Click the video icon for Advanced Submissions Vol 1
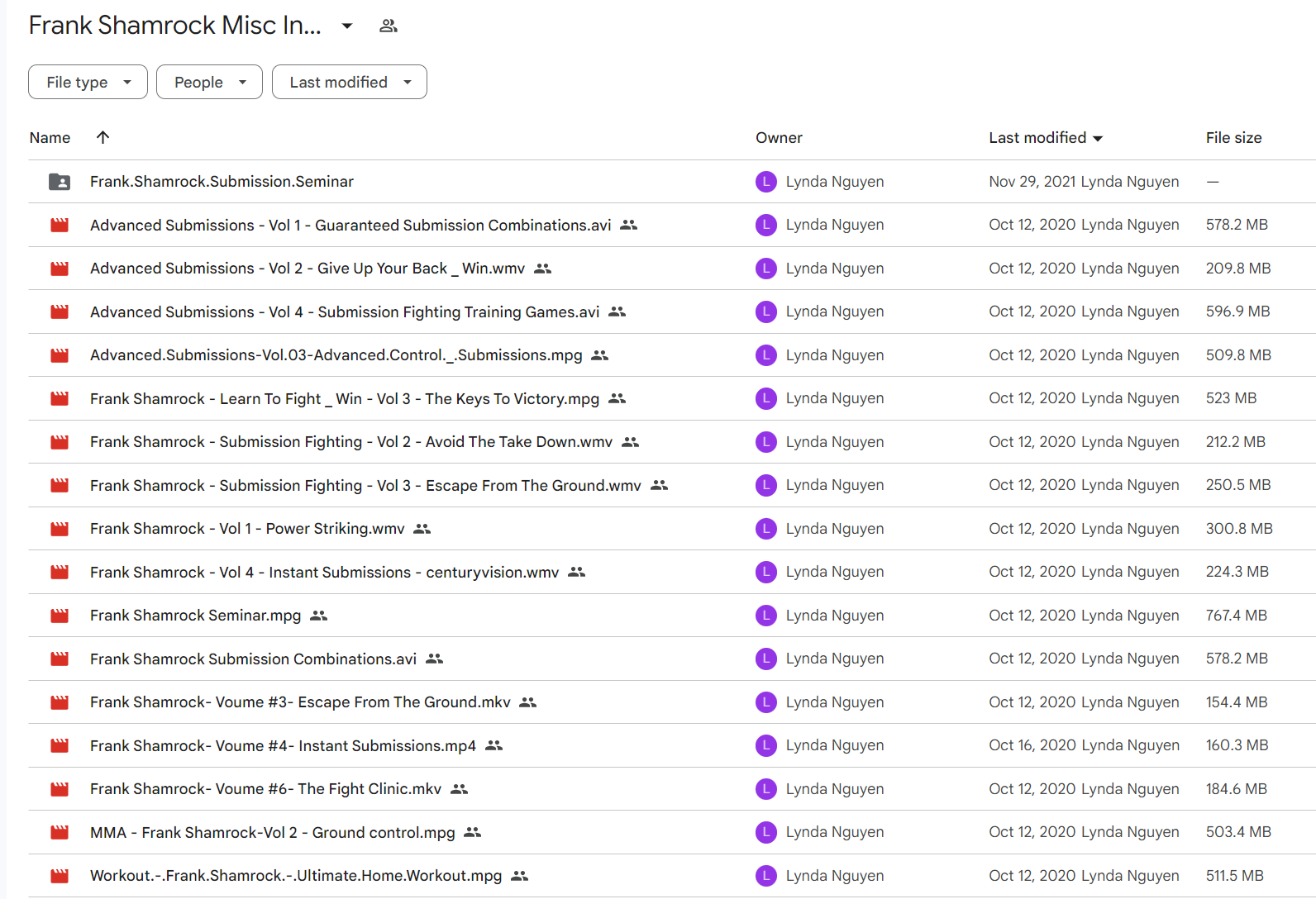Image resolution: width=1316 pixels, height=899 pixels. tap(60, 225)
